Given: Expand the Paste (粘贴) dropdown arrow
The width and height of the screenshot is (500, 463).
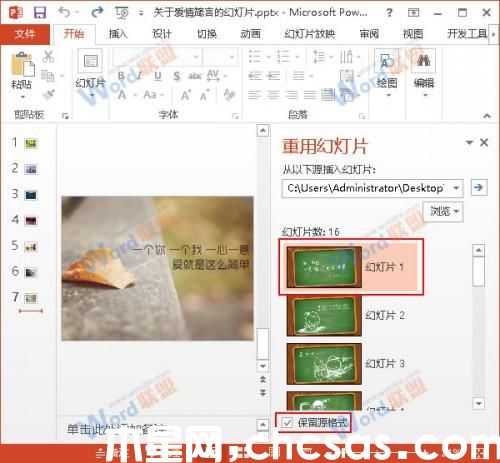Looking at the screenshot, I should (x=23, y=97).
